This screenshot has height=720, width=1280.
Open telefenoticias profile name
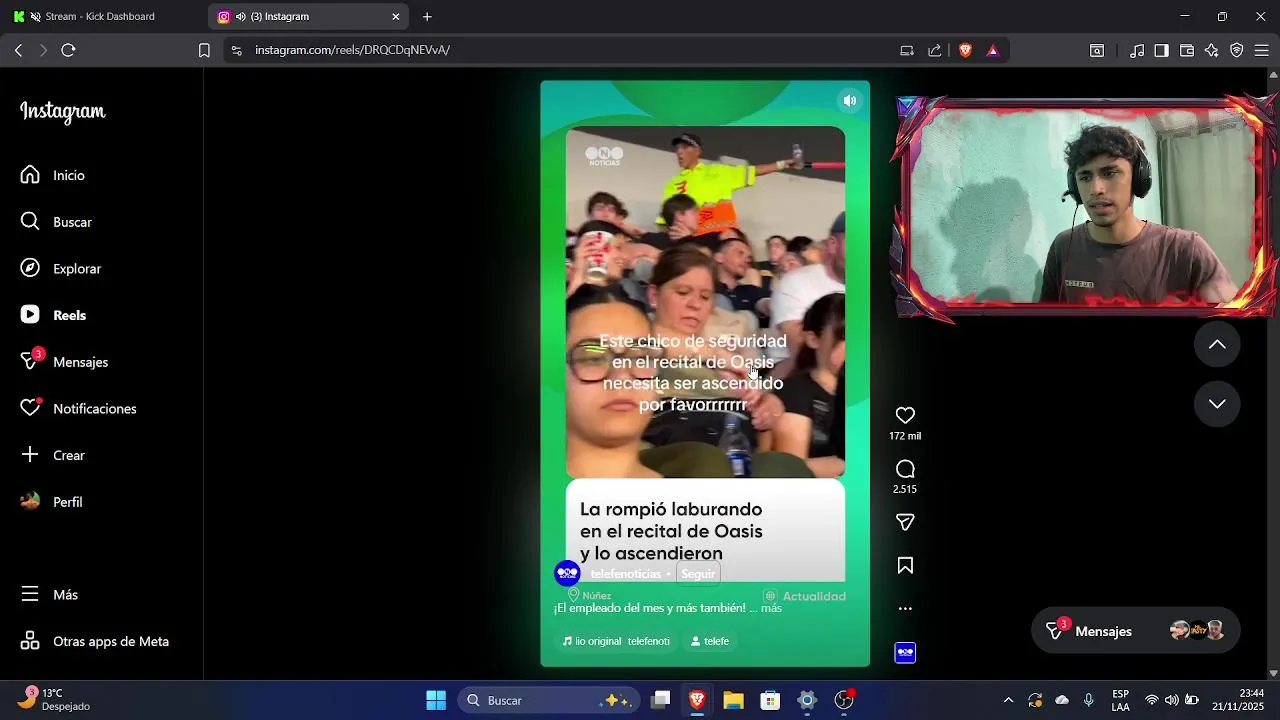point(625,574)
